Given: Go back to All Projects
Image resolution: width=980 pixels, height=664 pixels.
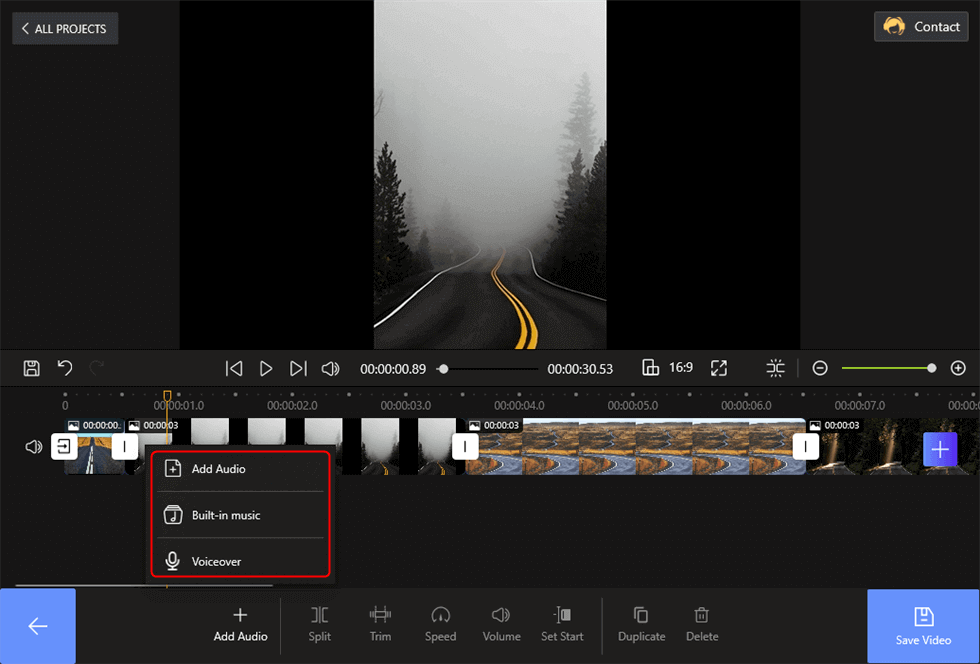Looking at the screenshot, I should [65, 29].
